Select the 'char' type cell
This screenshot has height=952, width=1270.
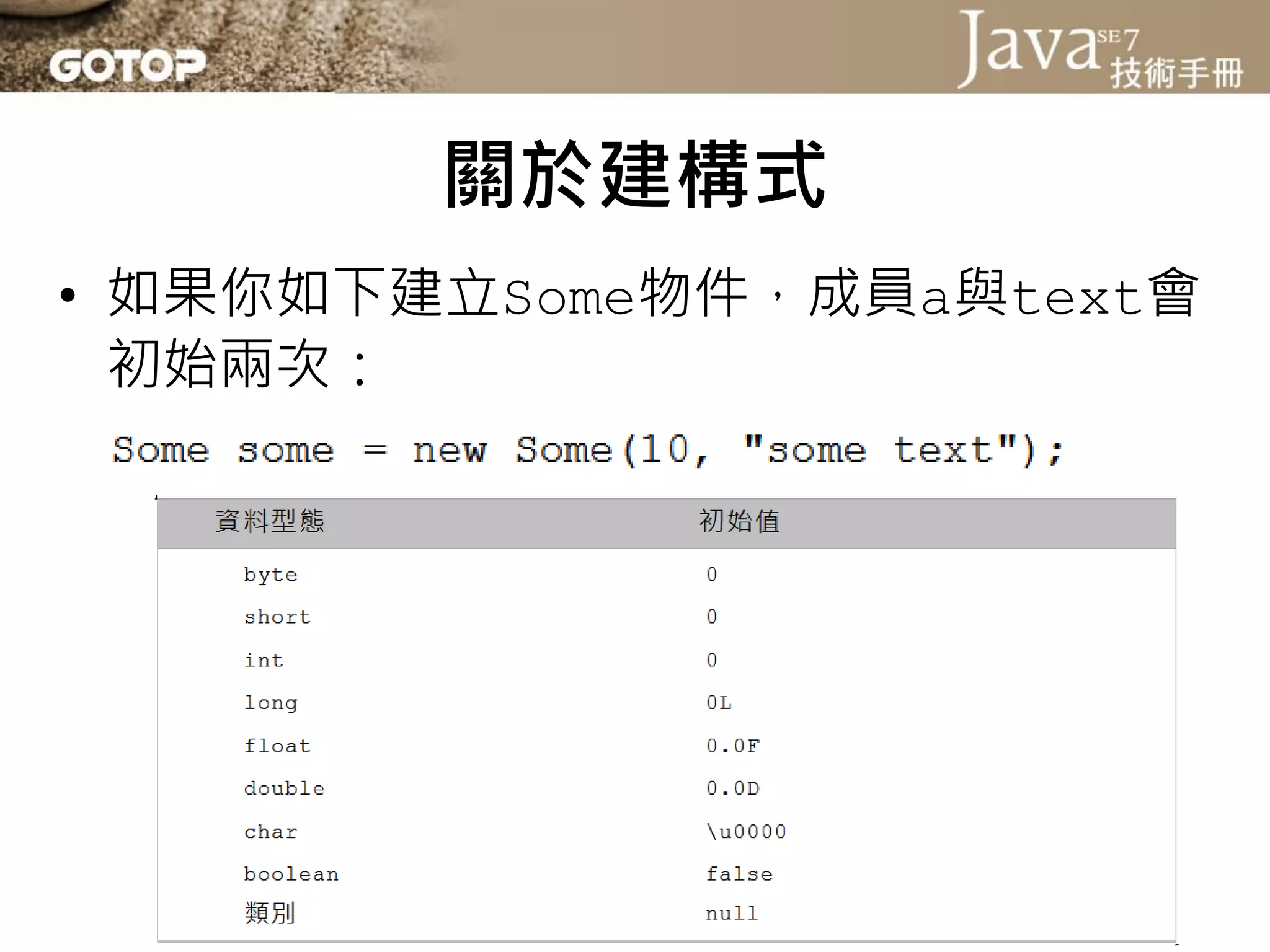(x=270, y=832)
